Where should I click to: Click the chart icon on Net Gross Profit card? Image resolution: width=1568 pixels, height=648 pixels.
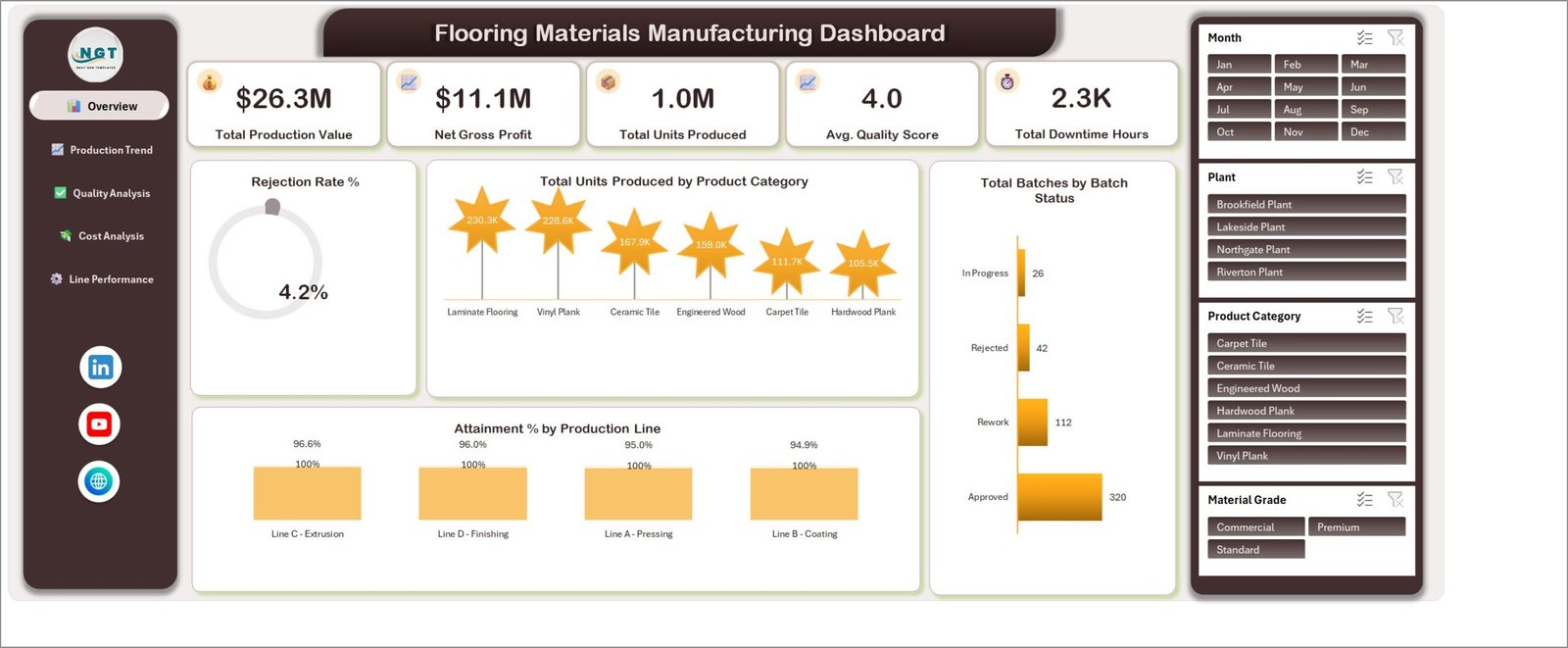click(409, 82)
